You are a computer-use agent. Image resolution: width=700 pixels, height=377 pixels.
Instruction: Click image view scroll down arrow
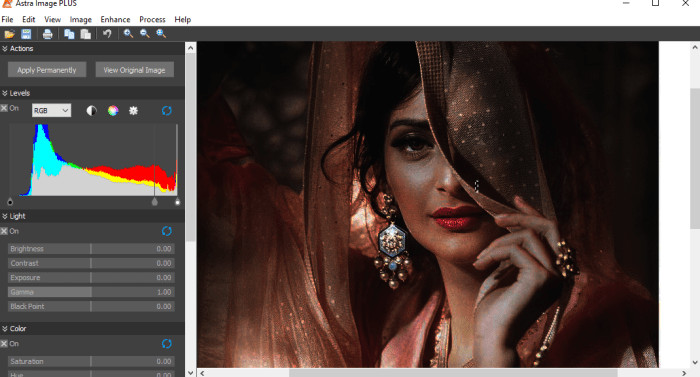tap(695, 362)
